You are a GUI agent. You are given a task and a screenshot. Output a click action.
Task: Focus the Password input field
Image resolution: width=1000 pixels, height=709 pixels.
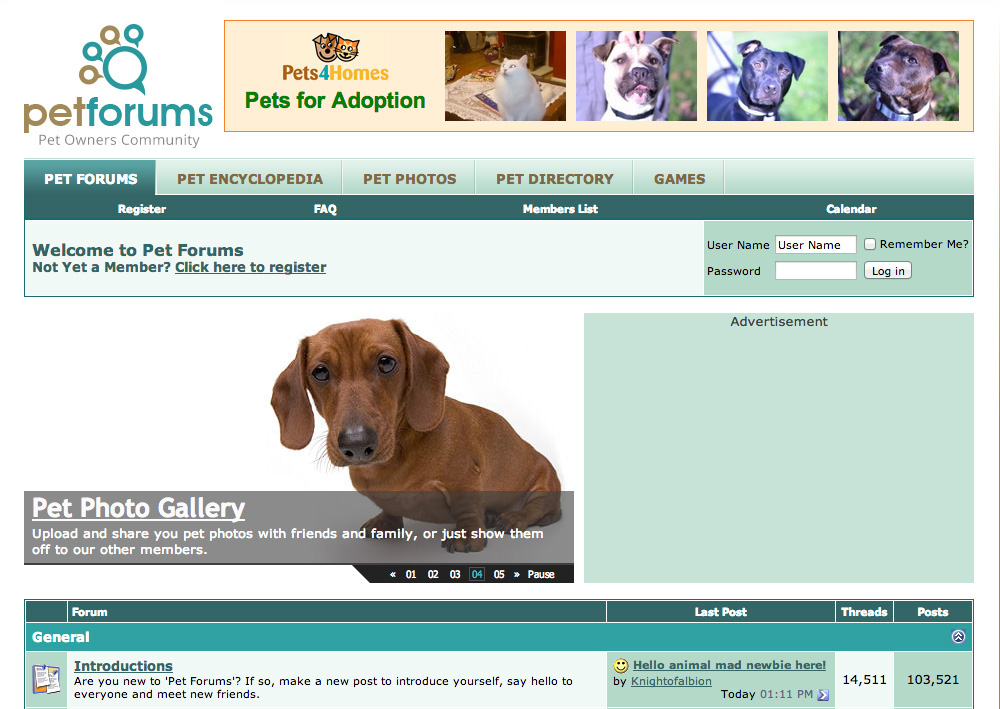point(815,271)
